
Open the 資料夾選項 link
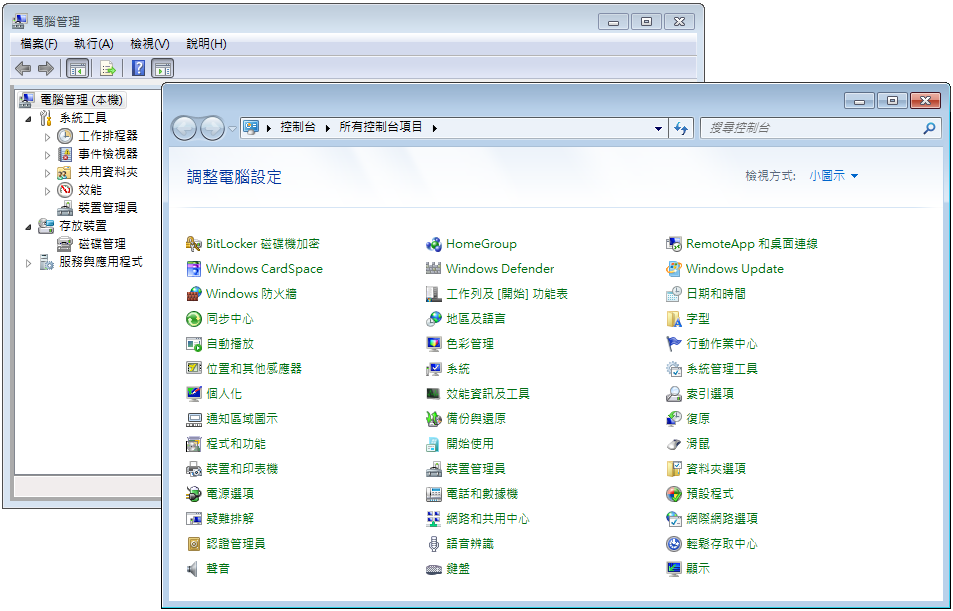tap(715, 469)
